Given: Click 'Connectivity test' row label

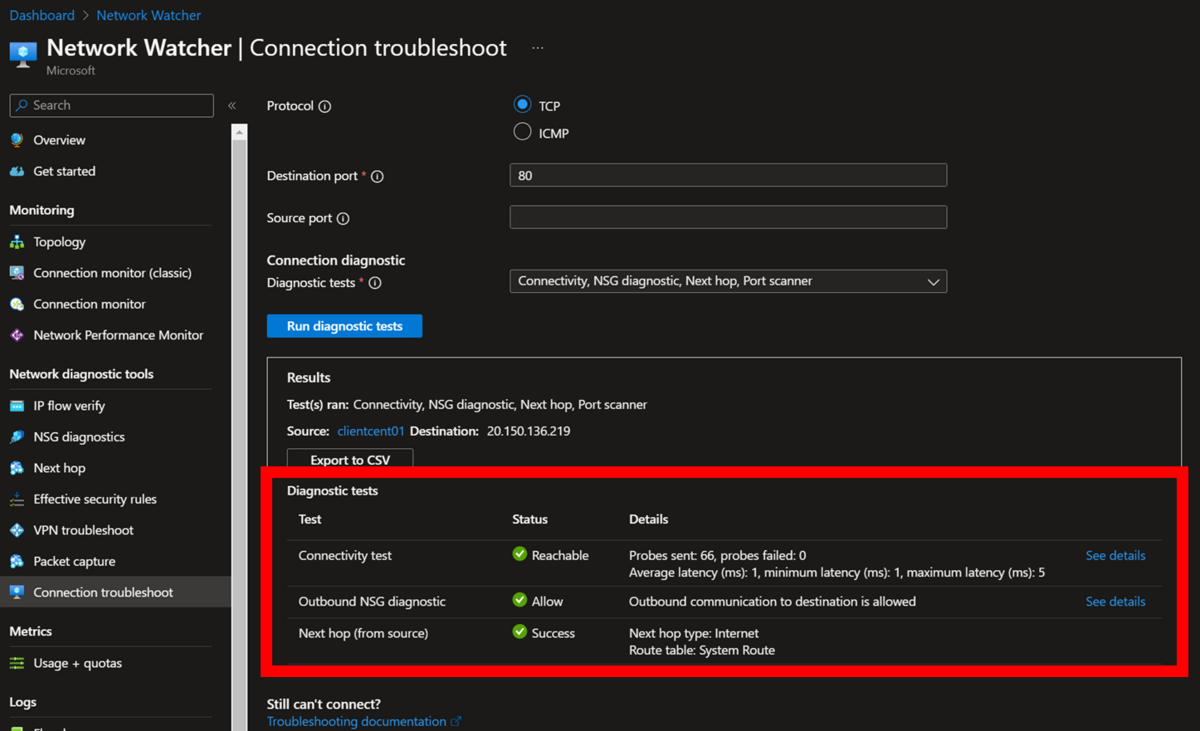Looking at the screenshot, I should (345, 555).
